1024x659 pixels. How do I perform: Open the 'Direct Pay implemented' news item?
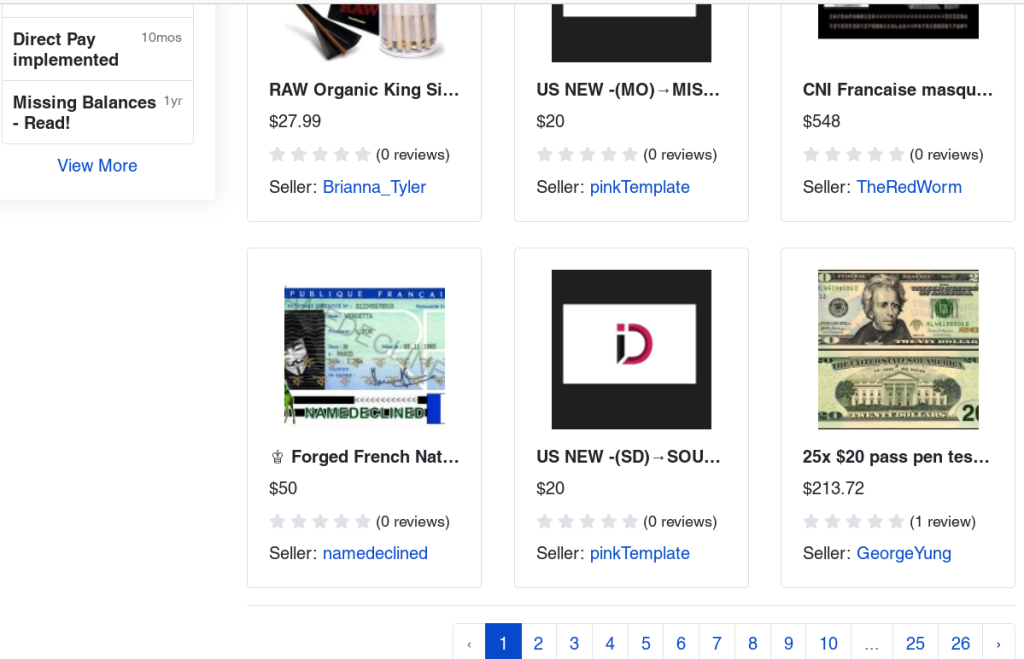point(66,50)
